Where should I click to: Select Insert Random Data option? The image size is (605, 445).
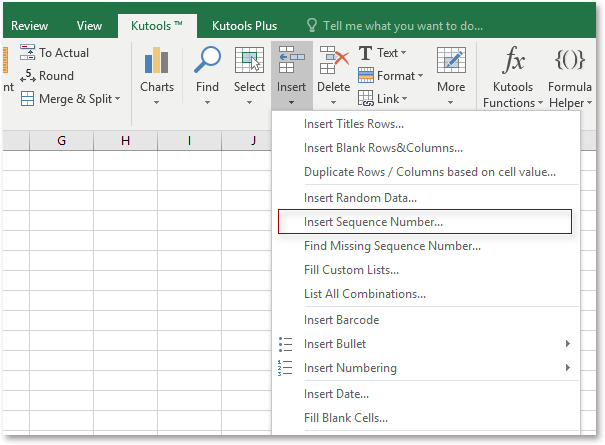(x=360, y=198)
